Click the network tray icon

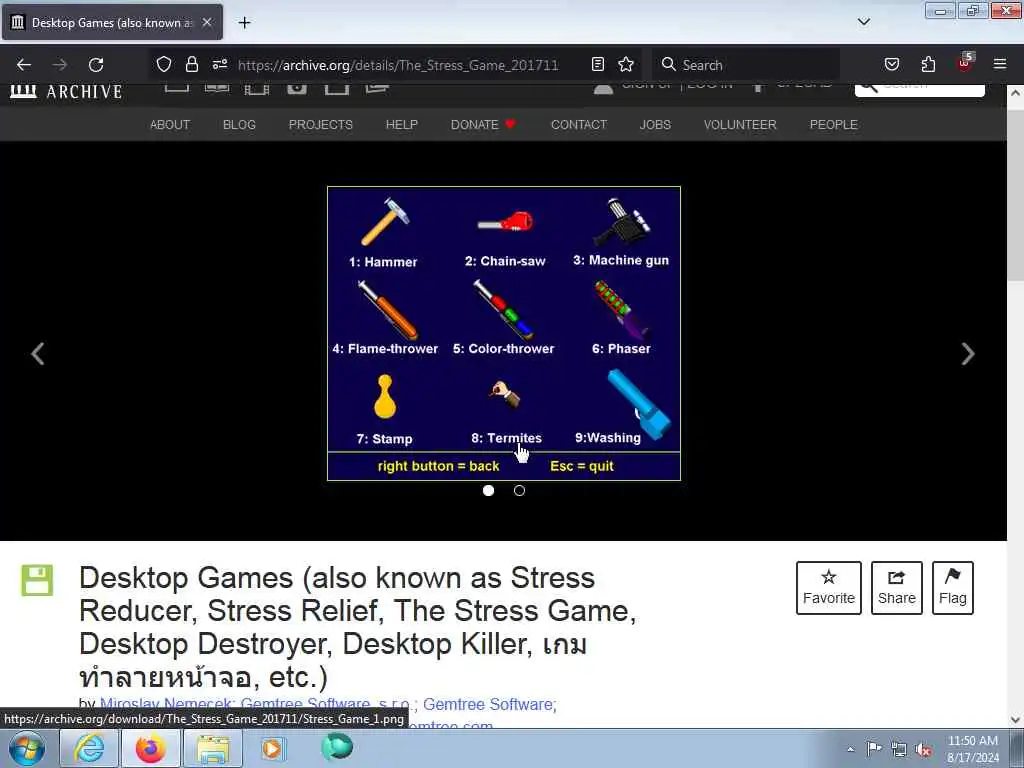pyautogui.click(x=899, y=749)
